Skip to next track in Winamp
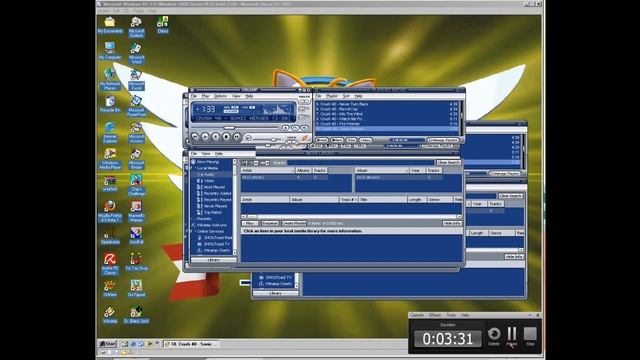The width and height of the screenshot is (640, 360). pyautogui.click(x=237, y=136)
